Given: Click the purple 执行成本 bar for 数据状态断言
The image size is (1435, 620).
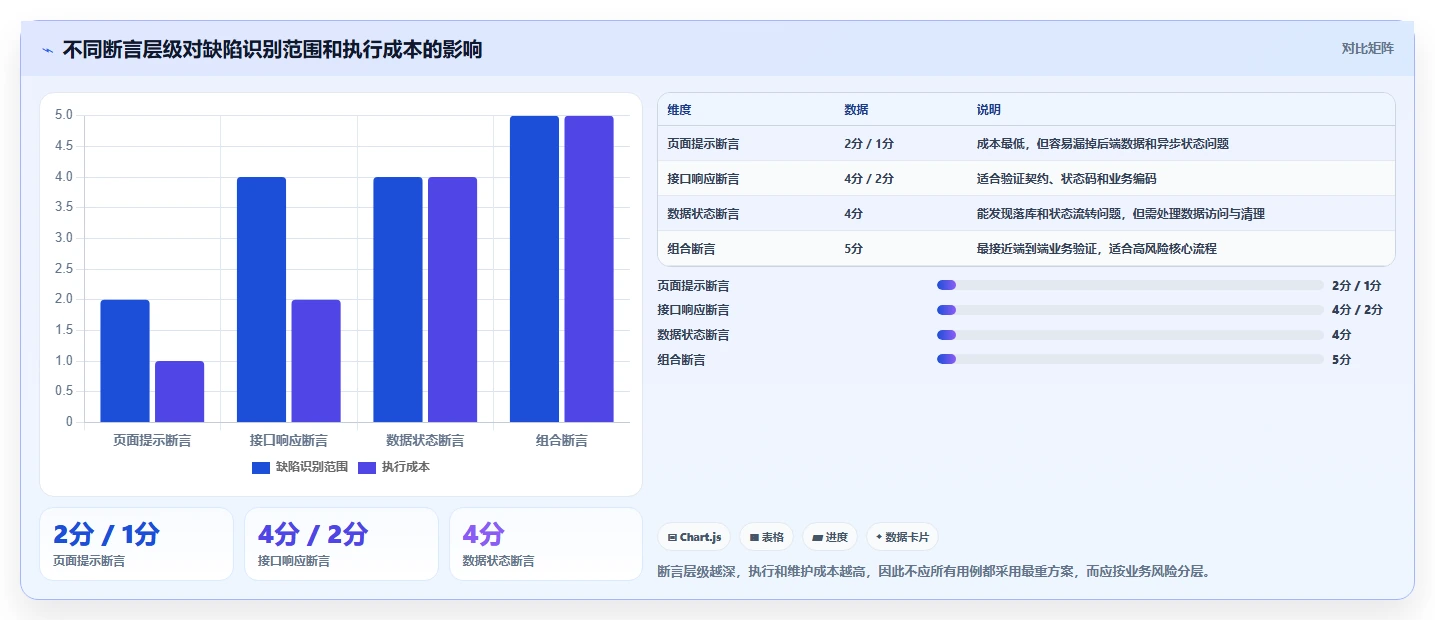Looking at the screenshot, I should (x=452, y=300).
